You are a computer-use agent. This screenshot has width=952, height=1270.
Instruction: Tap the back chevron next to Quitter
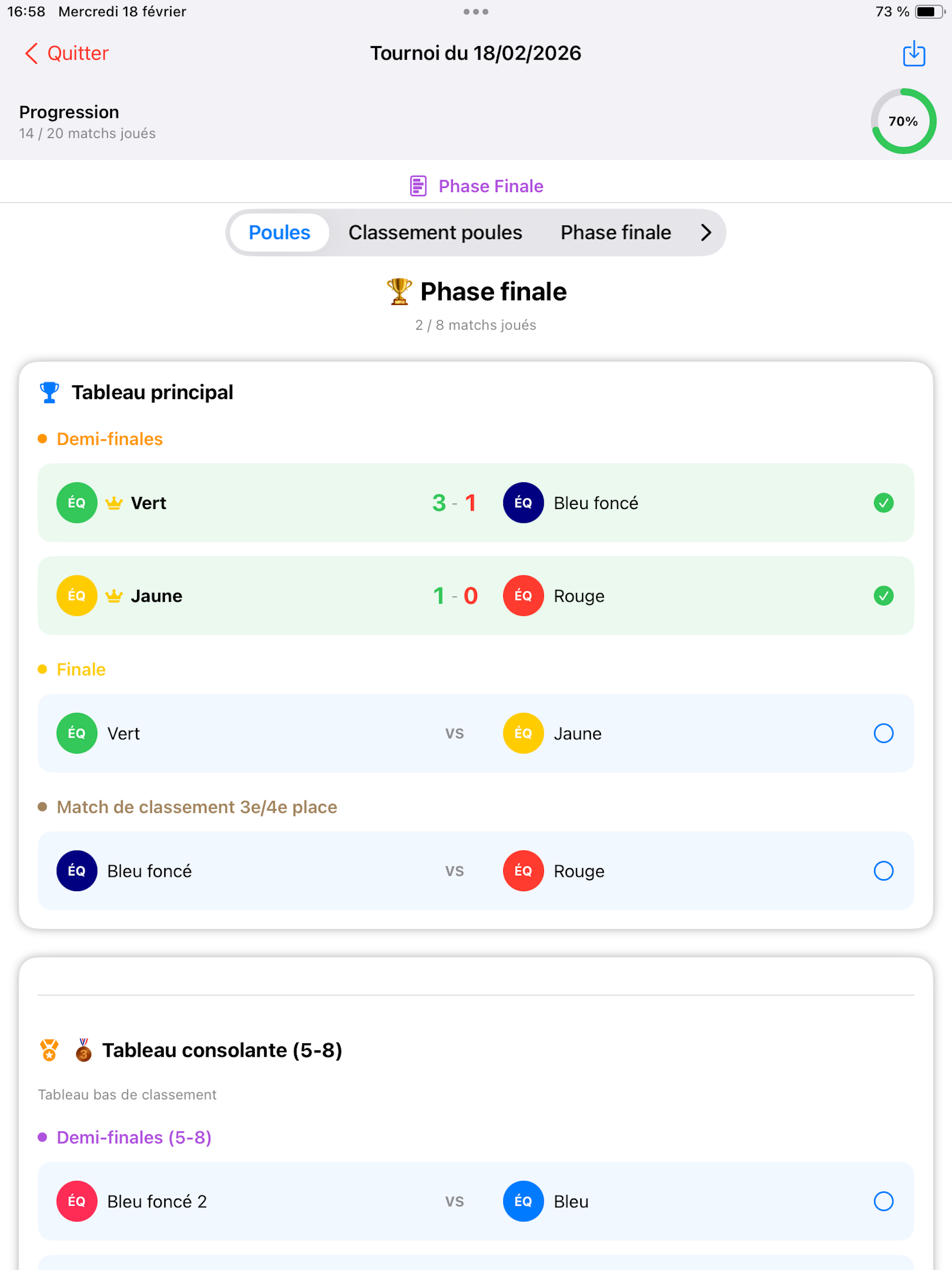coord(31,54)
